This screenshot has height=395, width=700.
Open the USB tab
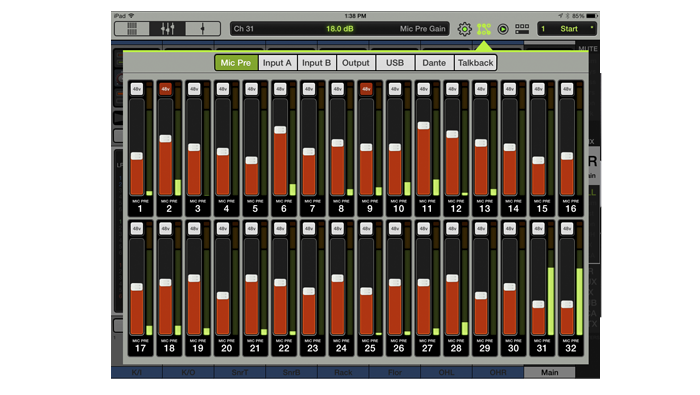coord(395,63)
